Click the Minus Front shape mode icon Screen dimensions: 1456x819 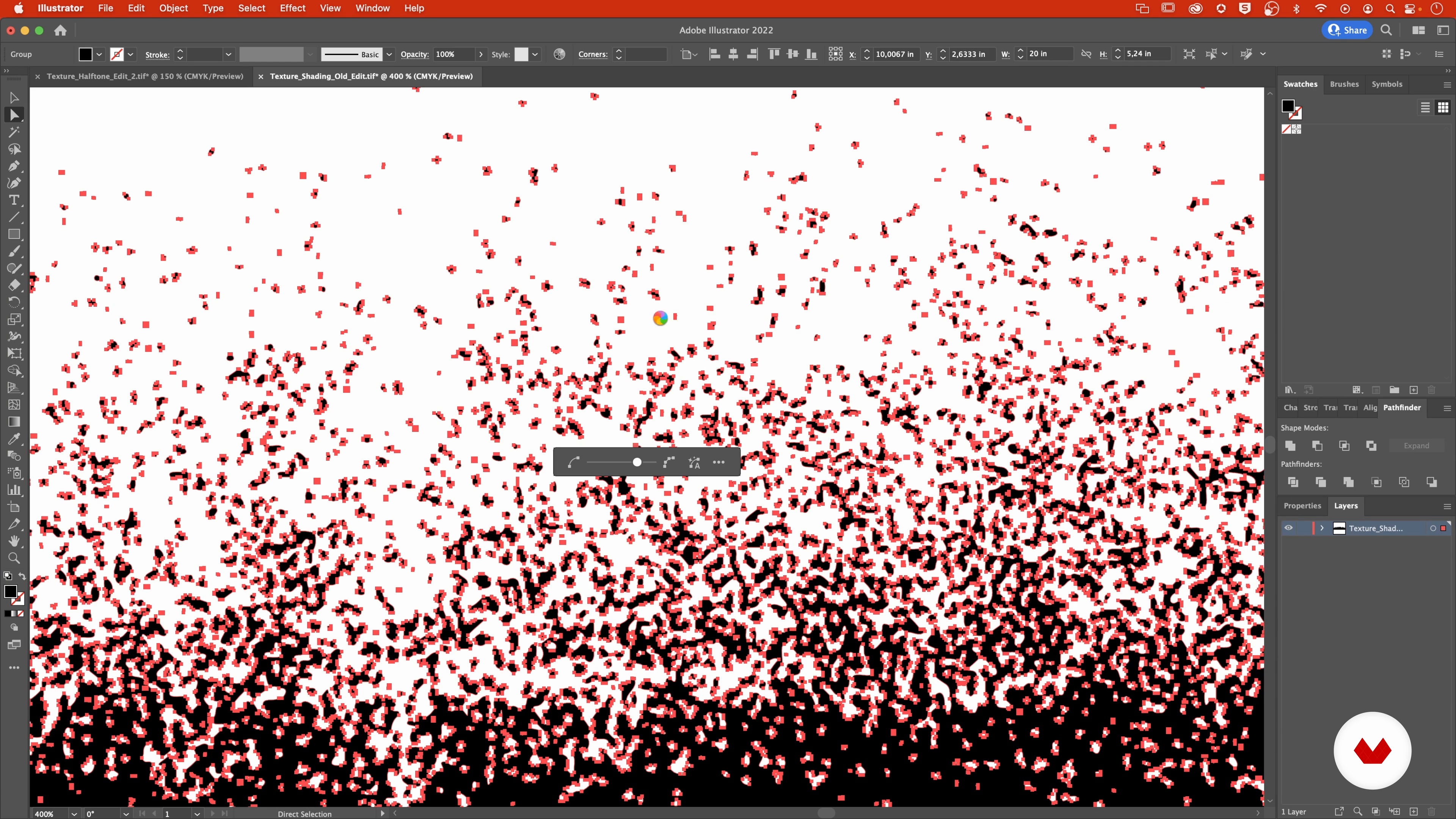coord(1318,446)
